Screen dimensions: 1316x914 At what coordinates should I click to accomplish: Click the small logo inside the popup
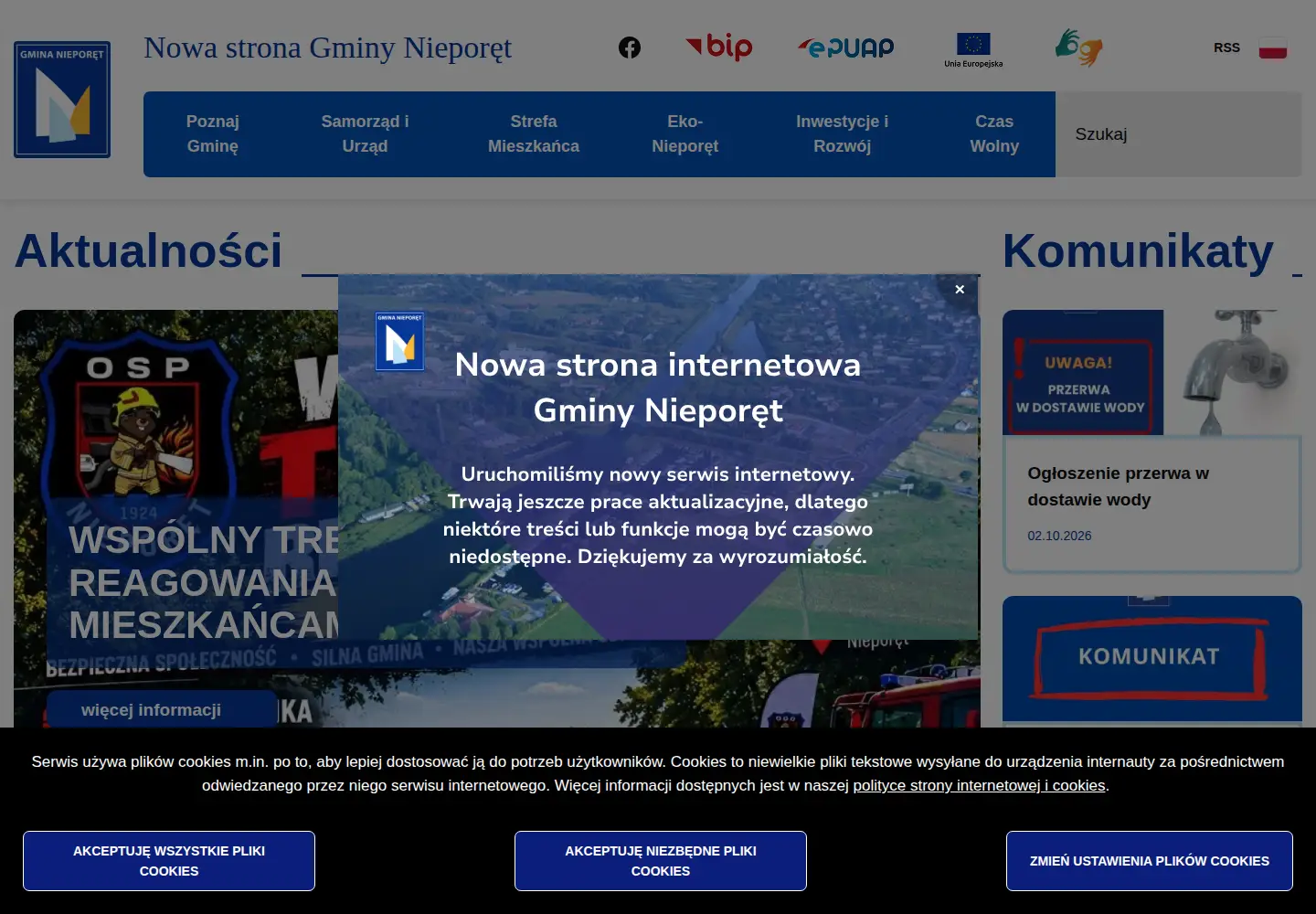(400, 341)
